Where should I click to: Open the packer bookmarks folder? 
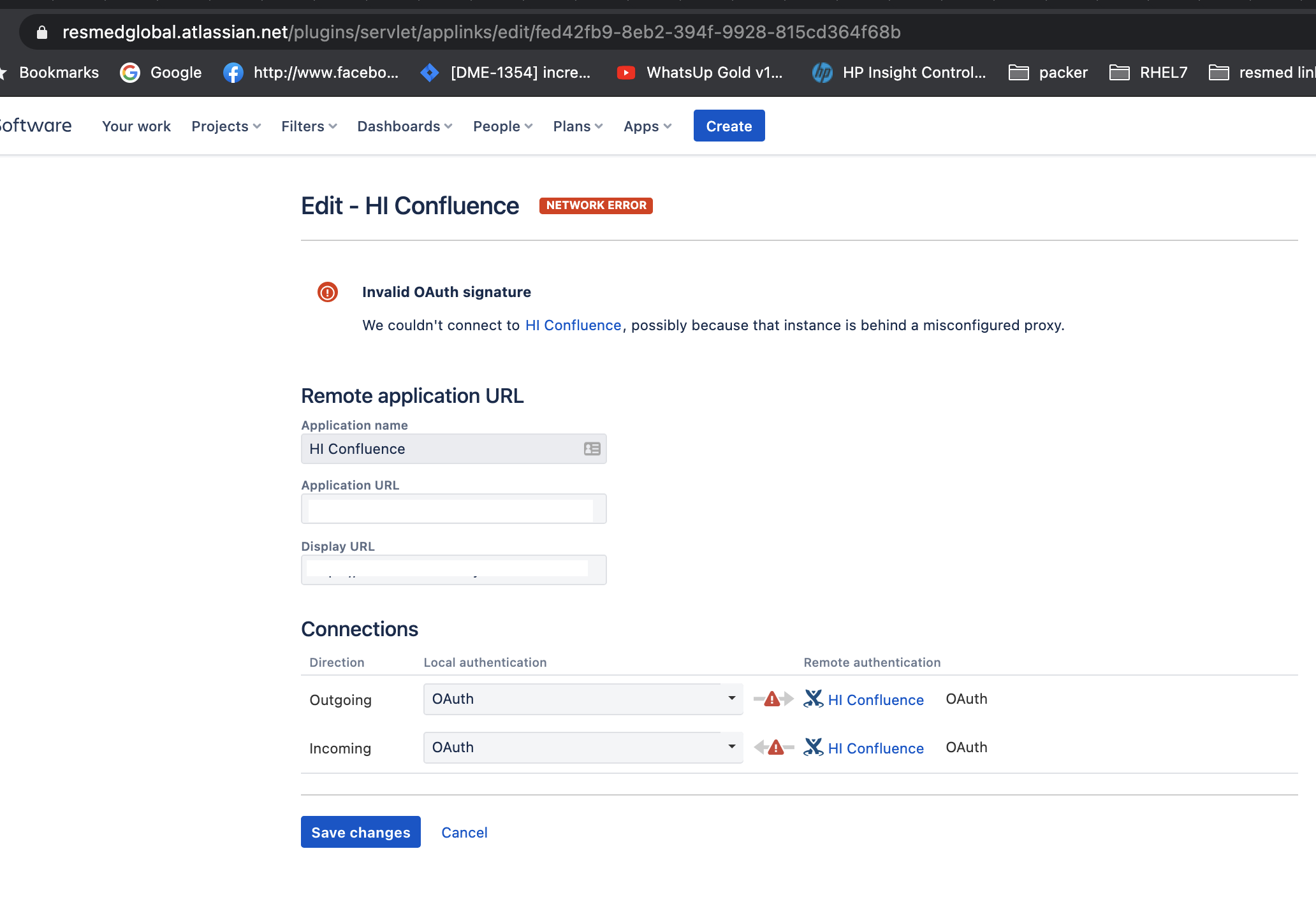(1048, 73)
